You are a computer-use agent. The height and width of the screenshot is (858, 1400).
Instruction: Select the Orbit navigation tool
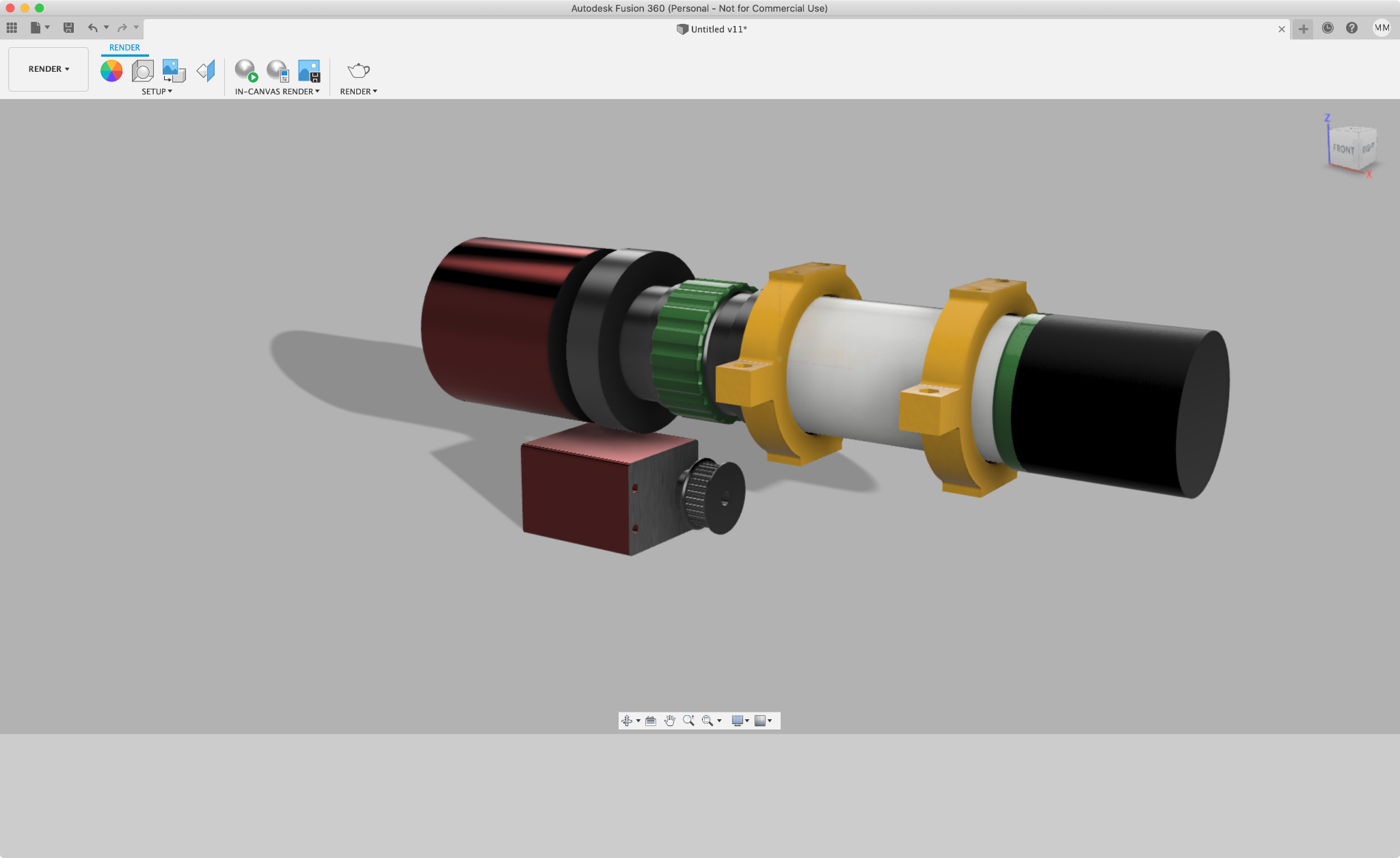[x=627, y=721]
